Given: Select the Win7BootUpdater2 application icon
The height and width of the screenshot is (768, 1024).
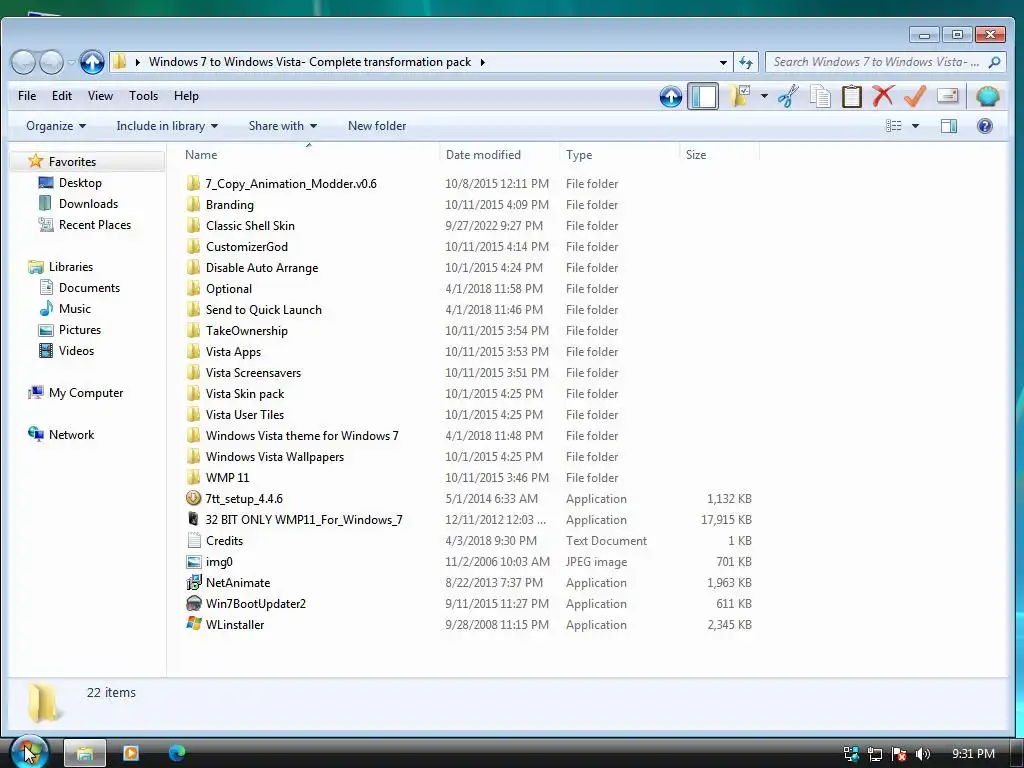Looking at the screenshot, I should click(x=193, y=603).
